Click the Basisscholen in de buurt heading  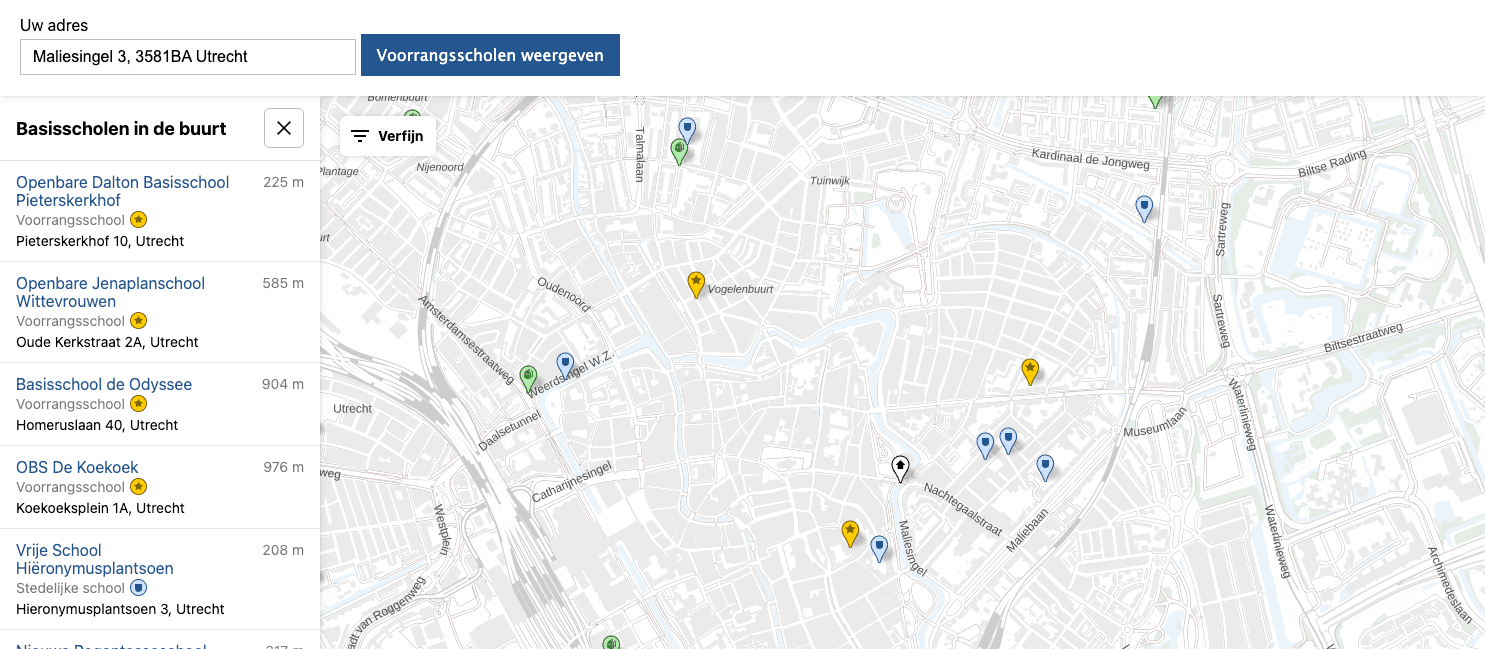(x=121, y=128)
